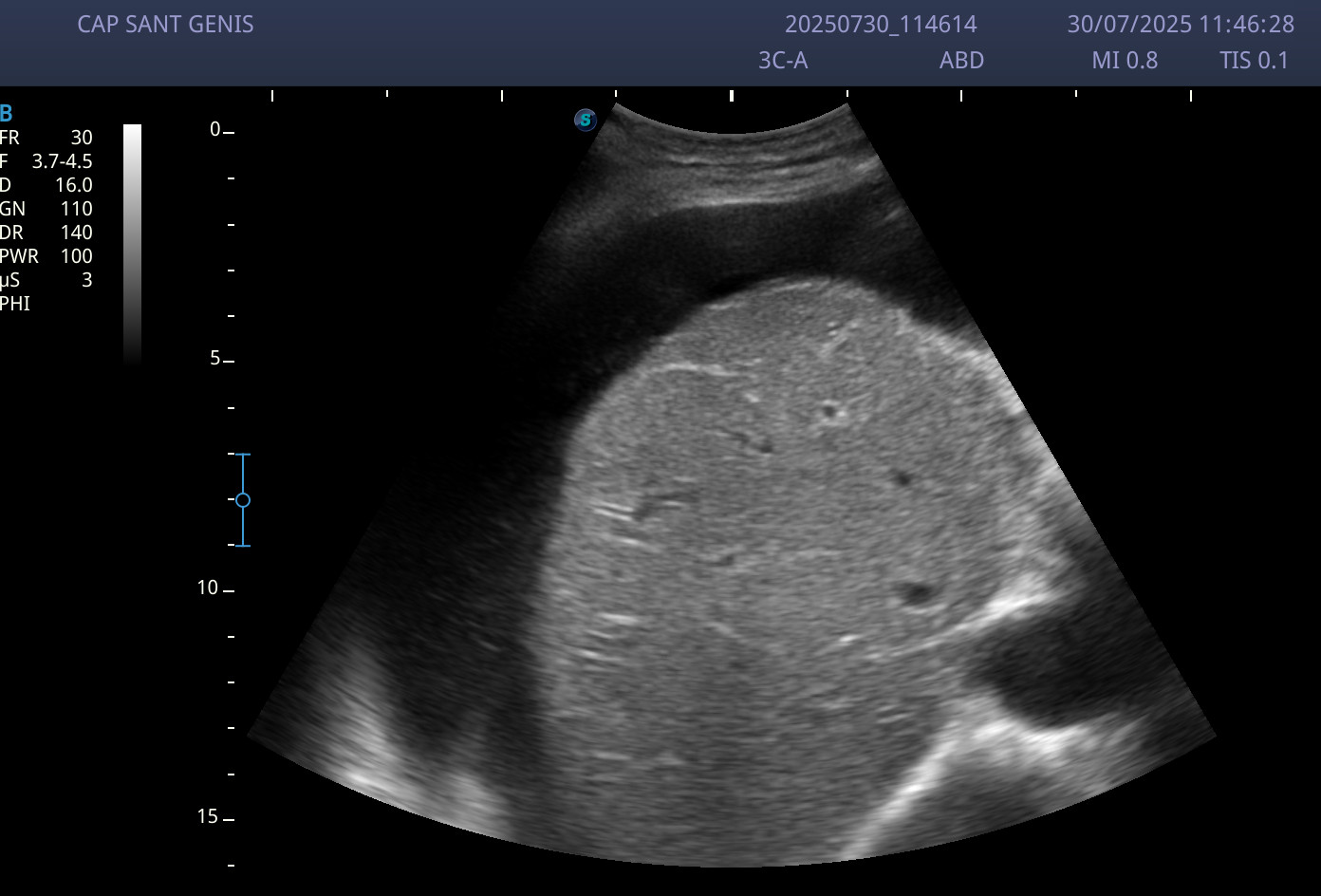Click the S probe orientation marker
Image resolution: width=1321 pixels, height=896 pixels.
(586, 120)
